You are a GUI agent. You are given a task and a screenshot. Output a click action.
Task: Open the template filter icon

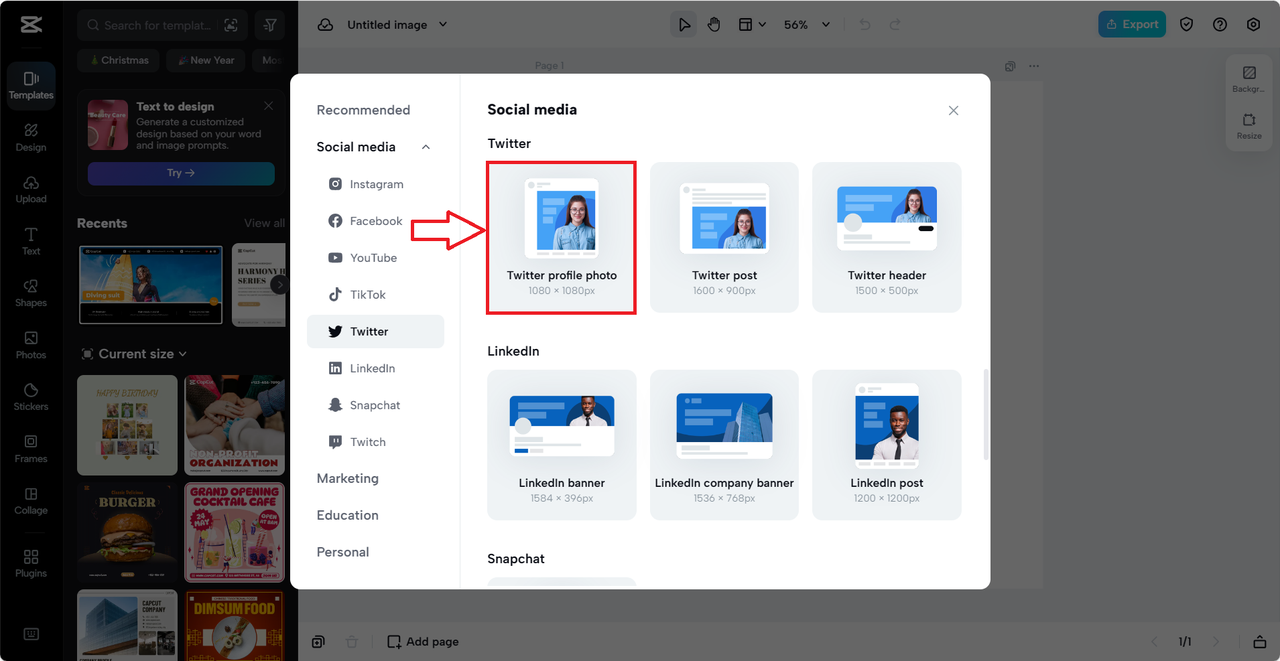coord(270,25)
